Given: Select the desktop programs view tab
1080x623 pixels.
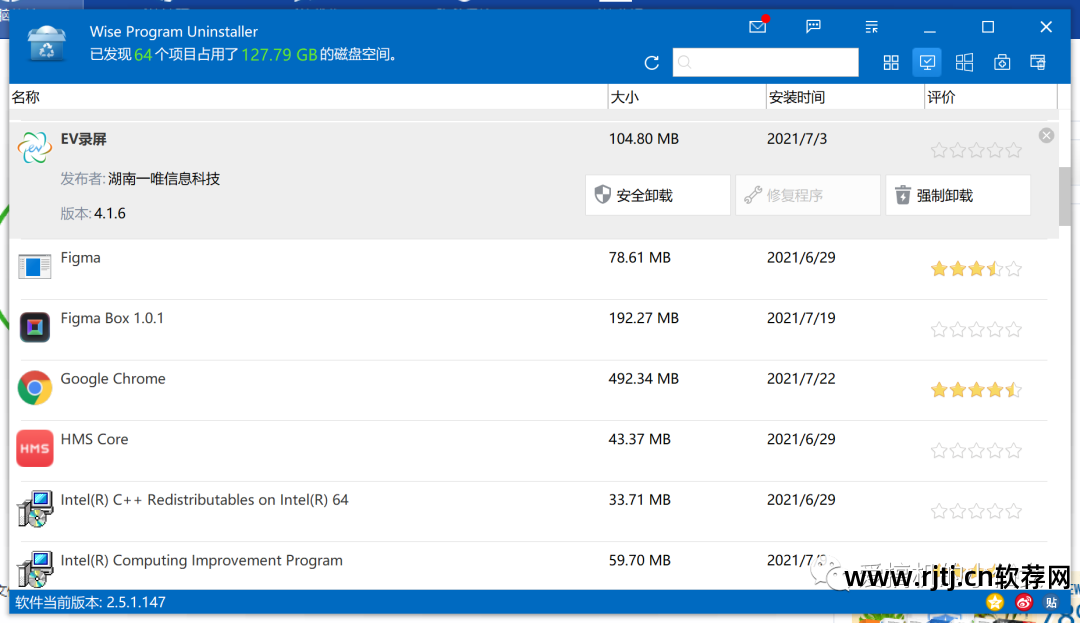Looking at the screenshot, I should 927,63.
